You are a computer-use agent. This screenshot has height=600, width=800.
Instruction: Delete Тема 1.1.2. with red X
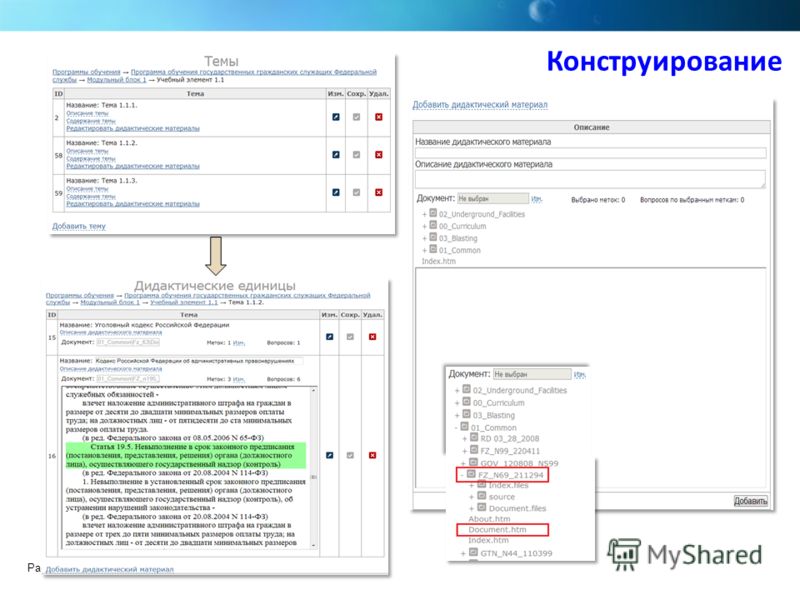pyautogui.click(x=379, y=155)
